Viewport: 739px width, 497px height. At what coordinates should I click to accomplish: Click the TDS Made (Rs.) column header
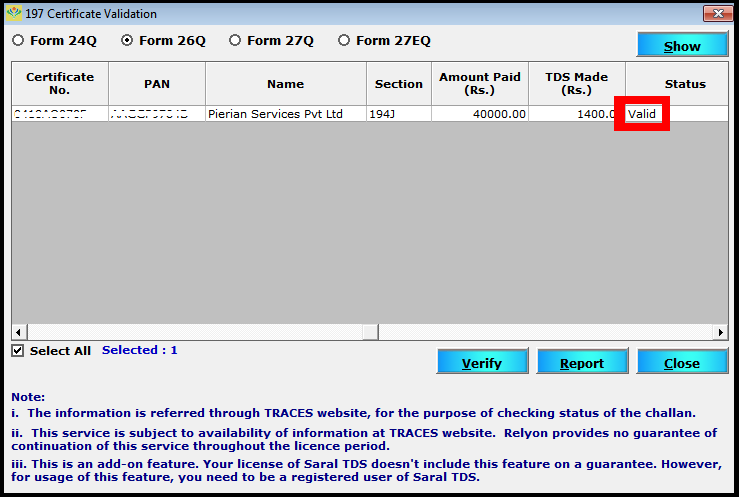[577, 83]
